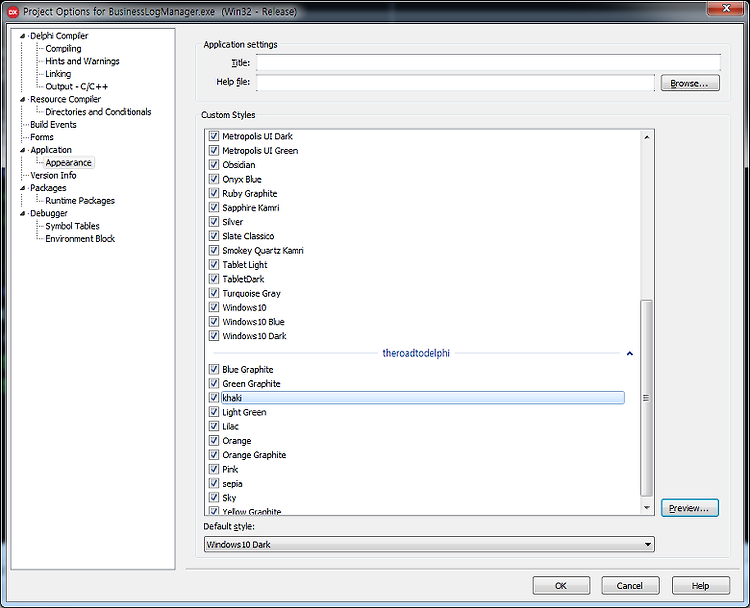
Task: Select Forms in the options tree
Action: click(42, 137)
